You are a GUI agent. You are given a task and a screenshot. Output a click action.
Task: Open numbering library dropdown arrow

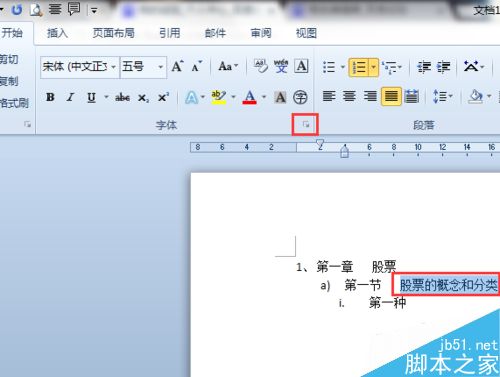click(x=374, y=67)
